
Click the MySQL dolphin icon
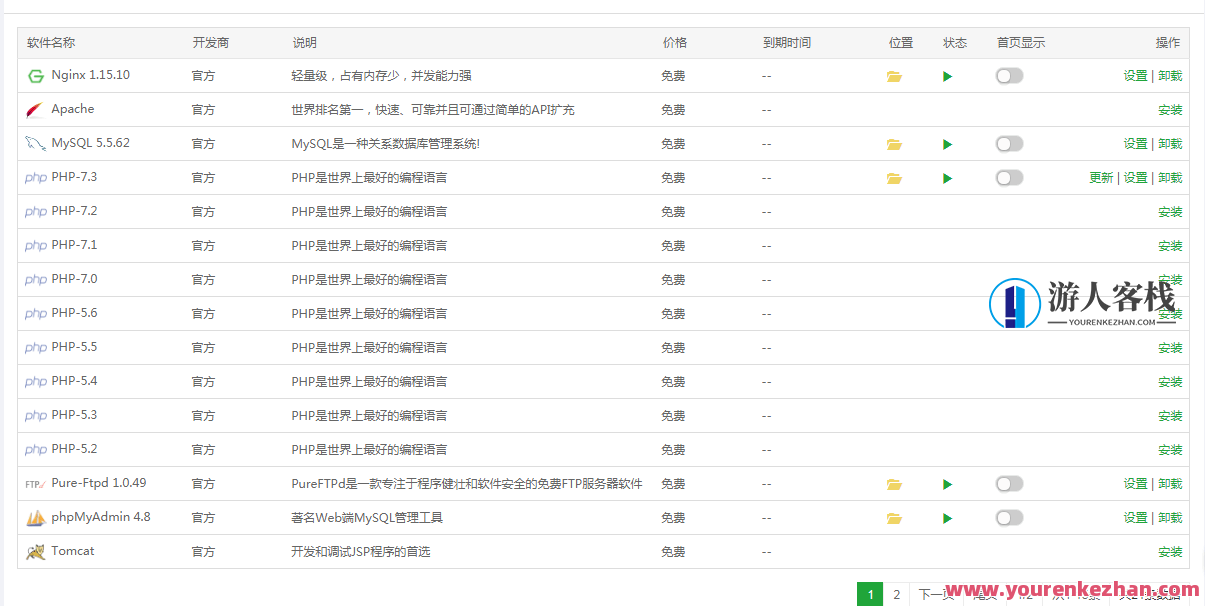[36, 144]
